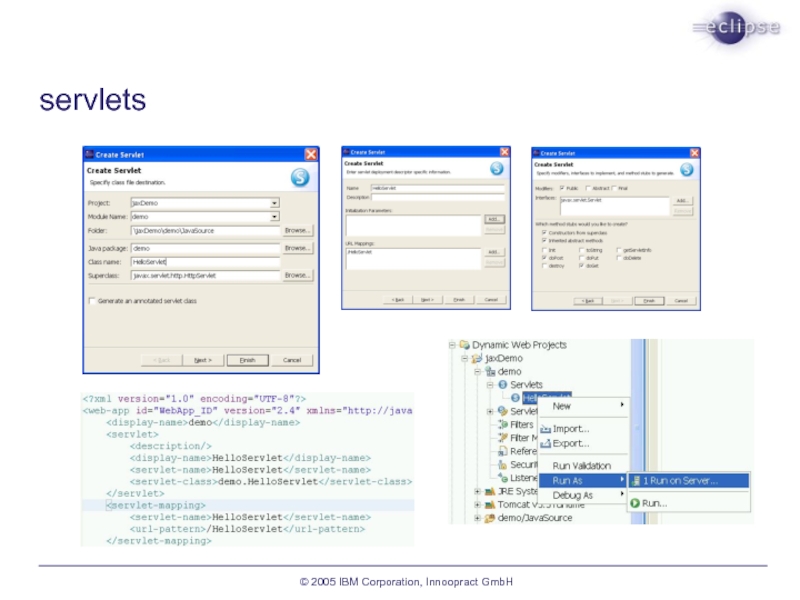Click Browse next to Superclass field
The height and width of the screenshot is (600, 800).
pyautogui.click(x=297, y=275)
